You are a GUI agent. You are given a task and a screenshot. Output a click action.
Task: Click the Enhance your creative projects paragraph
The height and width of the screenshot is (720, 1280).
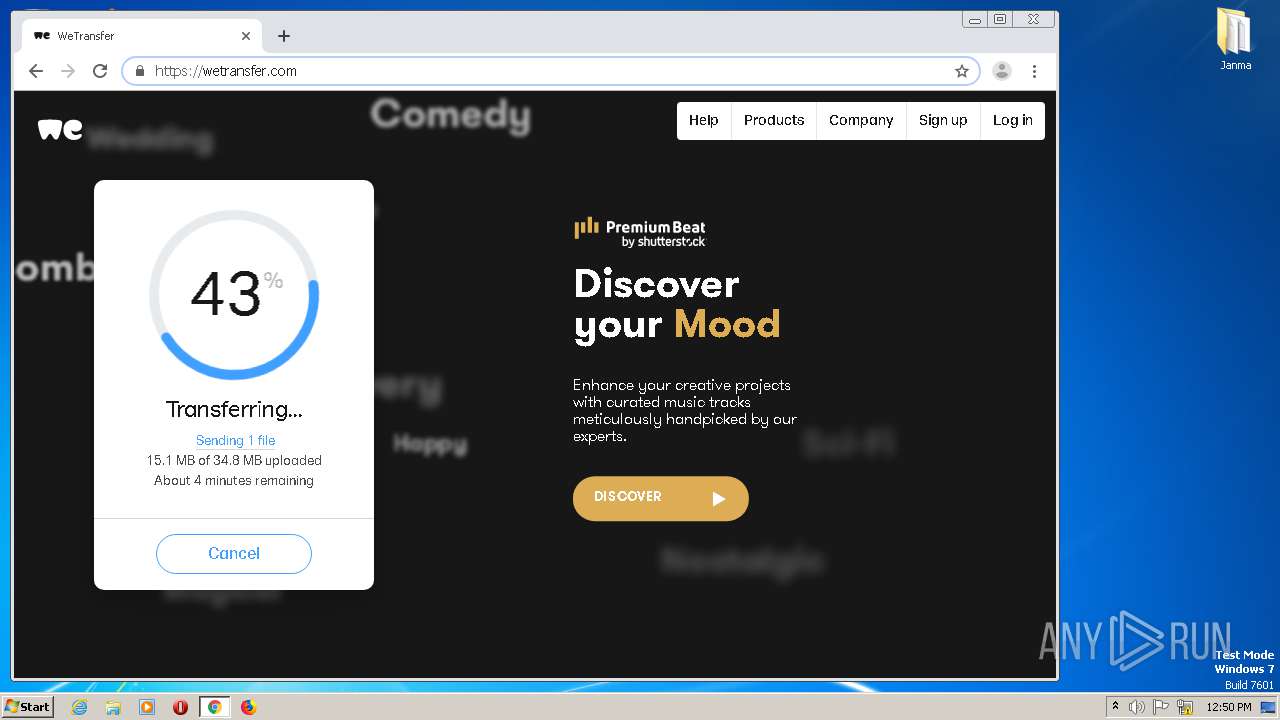pos(685,411)
